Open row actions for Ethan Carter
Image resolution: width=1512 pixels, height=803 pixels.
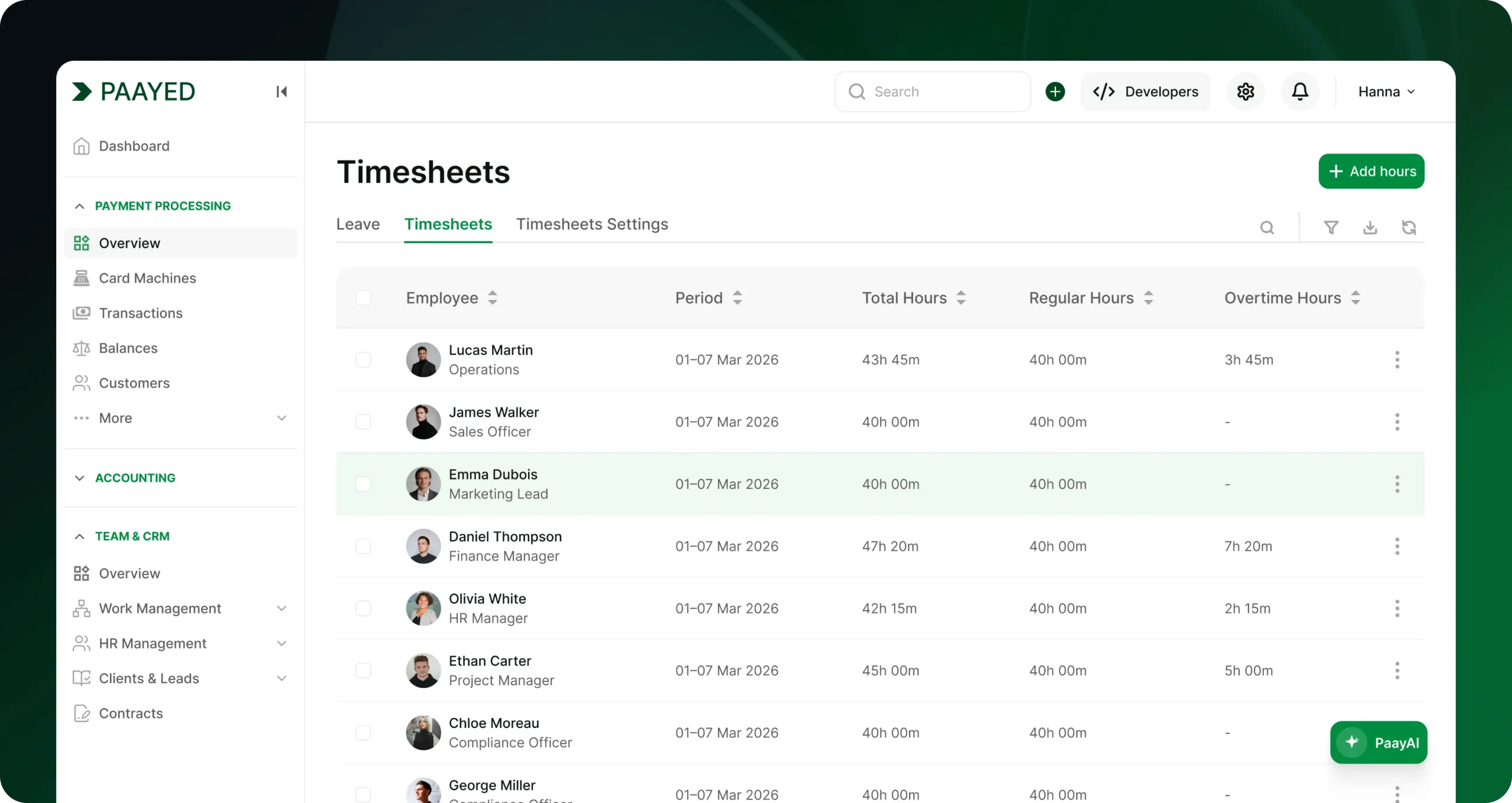1397,671
